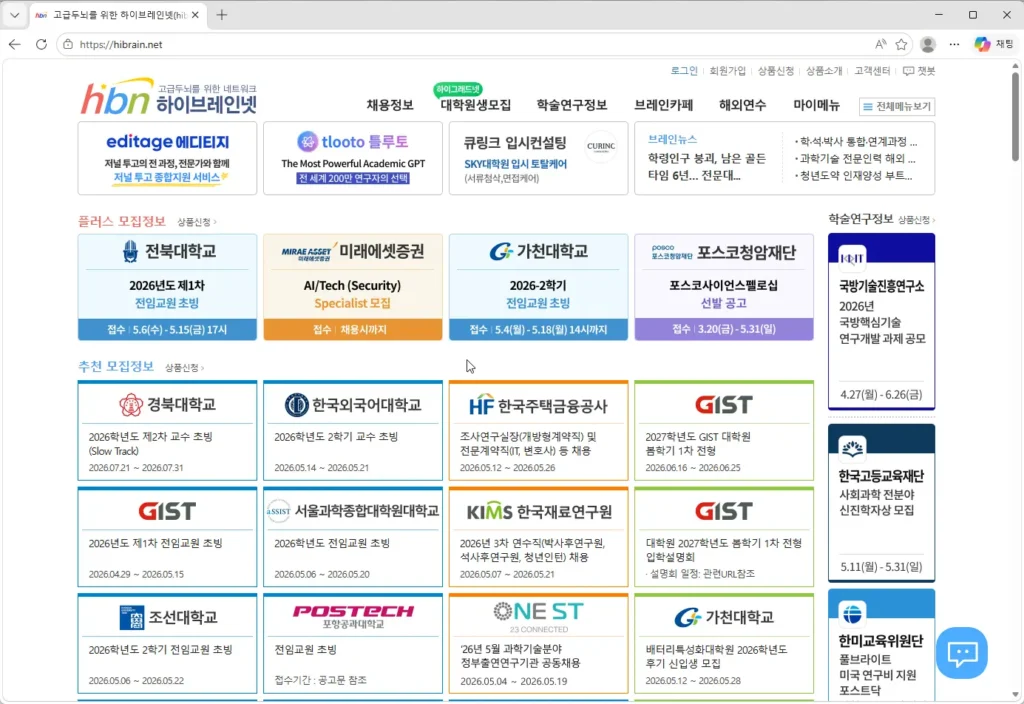Open the 챗봇 chat icon link
This screenshot has height=704, width=1024.
[919, 71]
